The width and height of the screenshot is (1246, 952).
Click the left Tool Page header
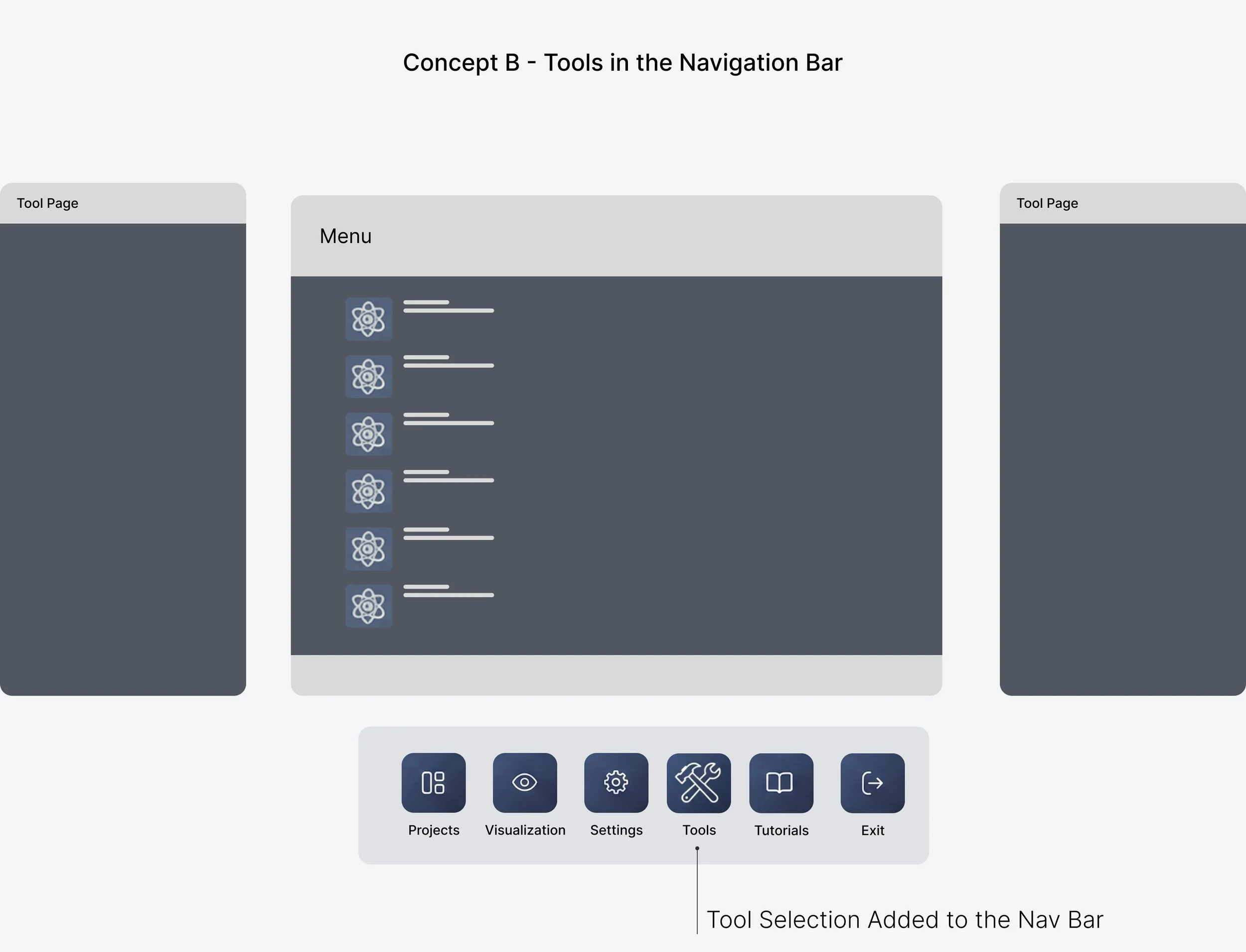pos(48,203)
